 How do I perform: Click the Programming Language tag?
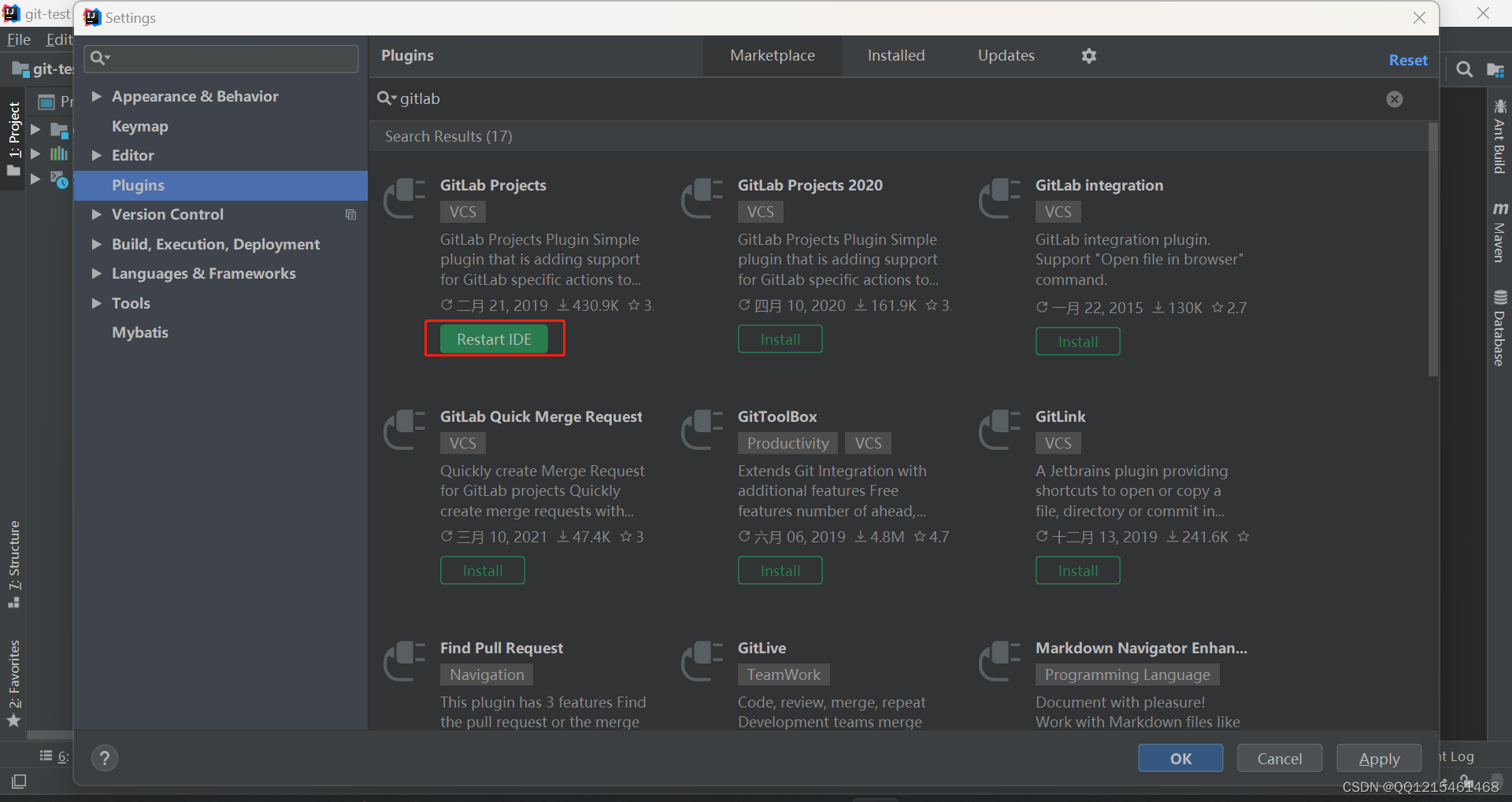point(1127,674)
